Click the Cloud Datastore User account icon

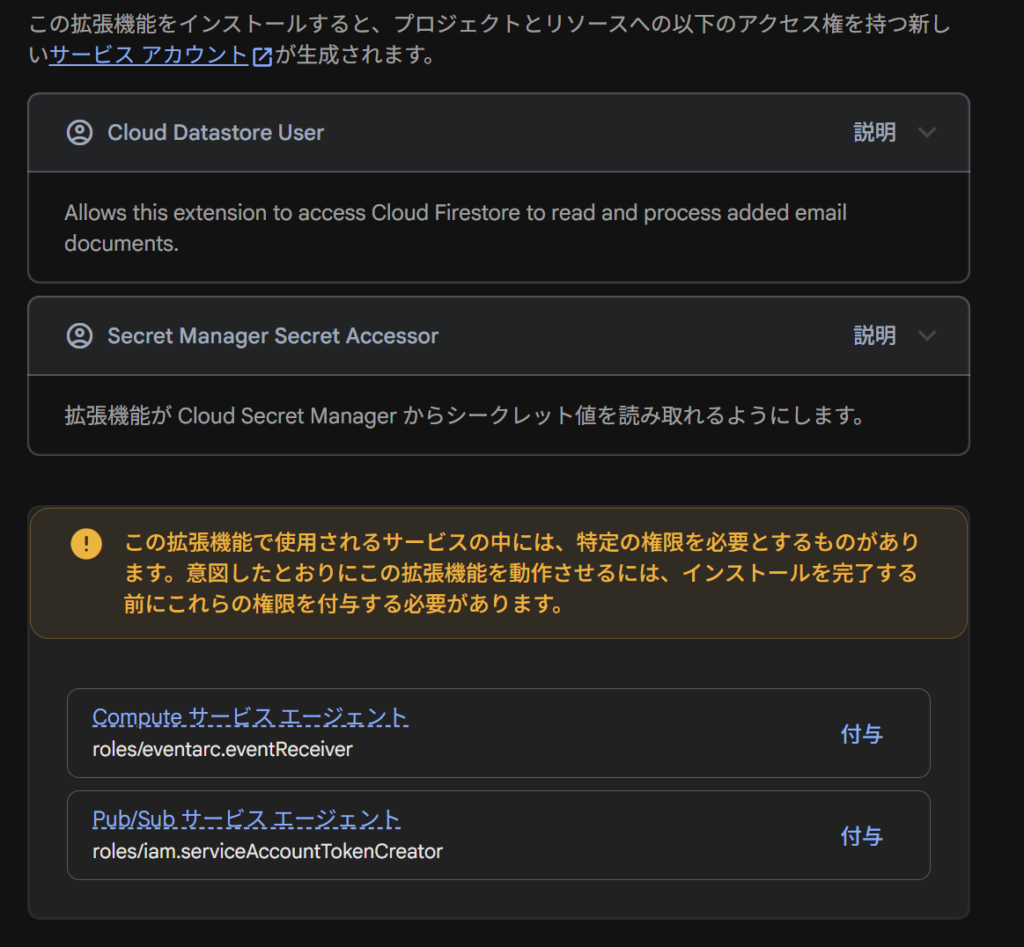click(x=80, y=133)
